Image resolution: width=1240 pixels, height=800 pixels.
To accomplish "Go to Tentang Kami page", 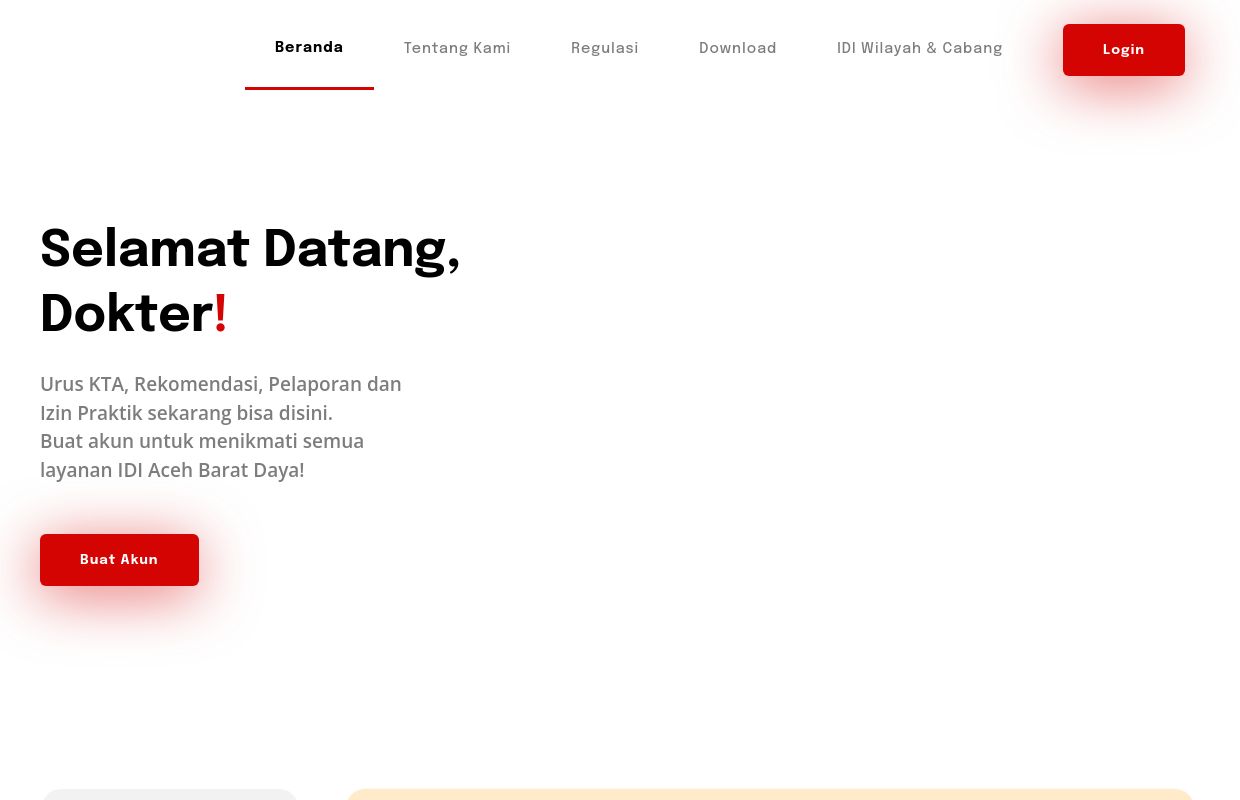I will (x=457, y=48).
